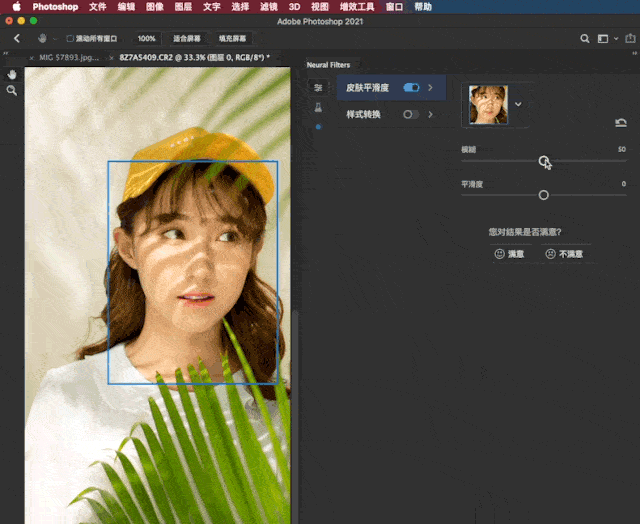Open the beta filters flask icon
640x524 pixels.
(318, 107)
